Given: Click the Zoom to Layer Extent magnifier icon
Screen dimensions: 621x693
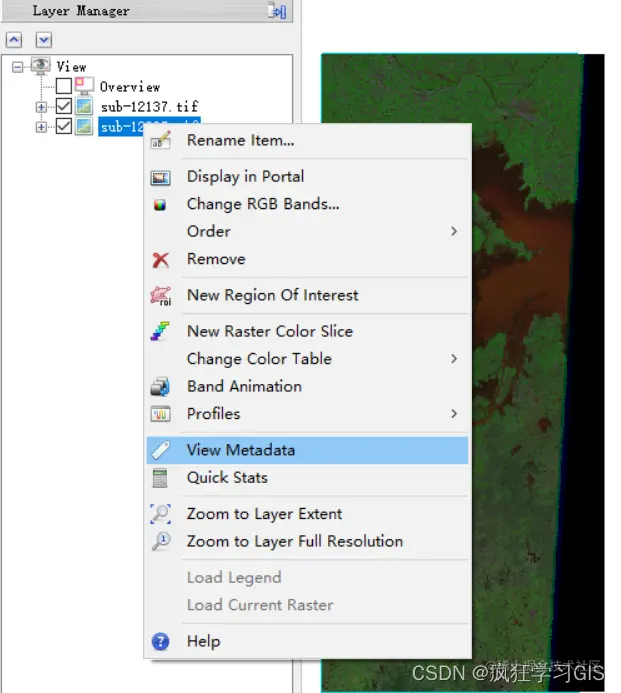Looking at the screenshot, I should click(x=160, y=514).
